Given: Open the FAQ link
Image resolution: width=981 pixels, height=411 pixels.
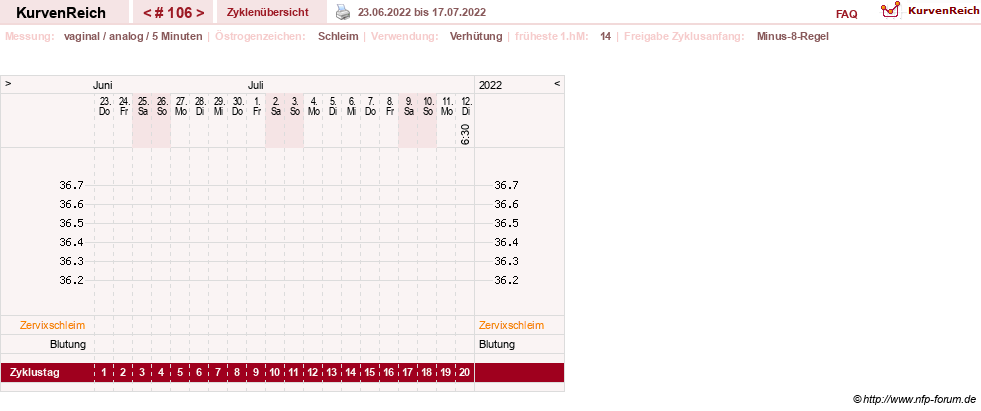Looking at the screenshot, I should tap(846, 14).
